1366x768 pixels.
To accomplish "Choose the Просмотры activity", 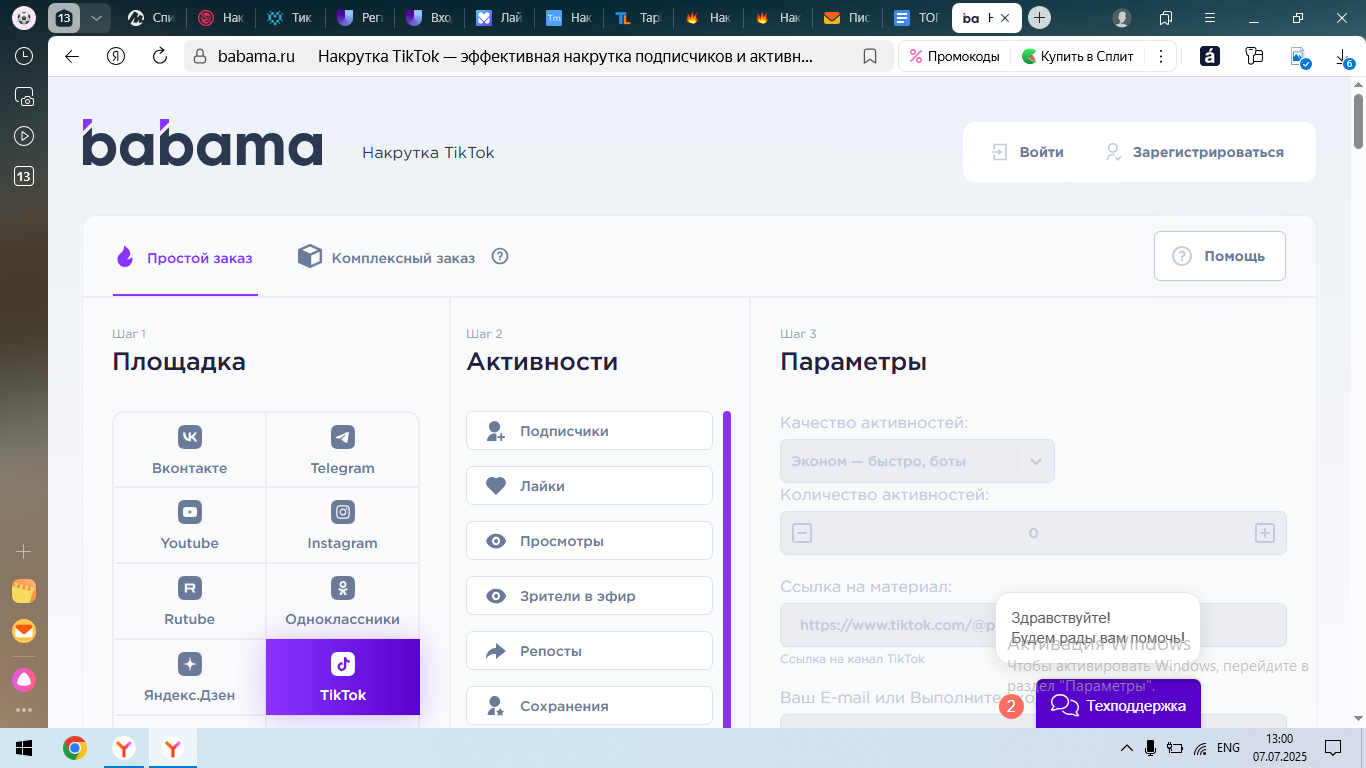I will pos(589,541).
